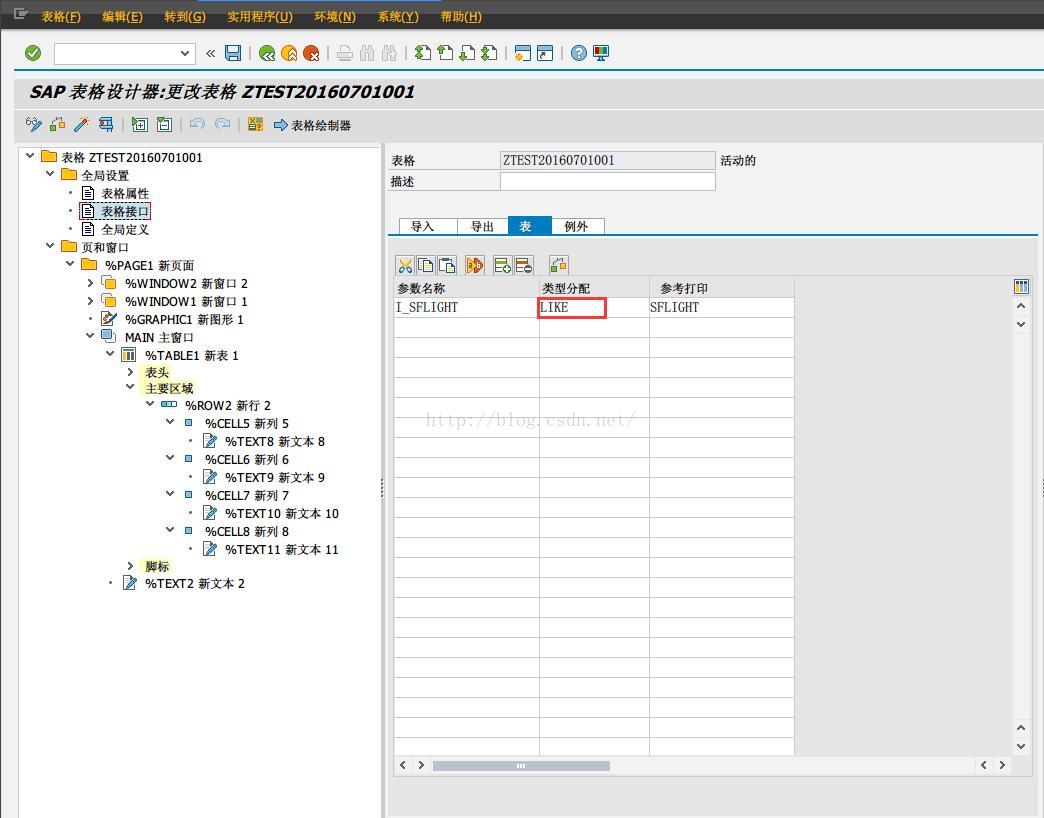Click the Activate magic wand icon

click(x=82, y=124)
